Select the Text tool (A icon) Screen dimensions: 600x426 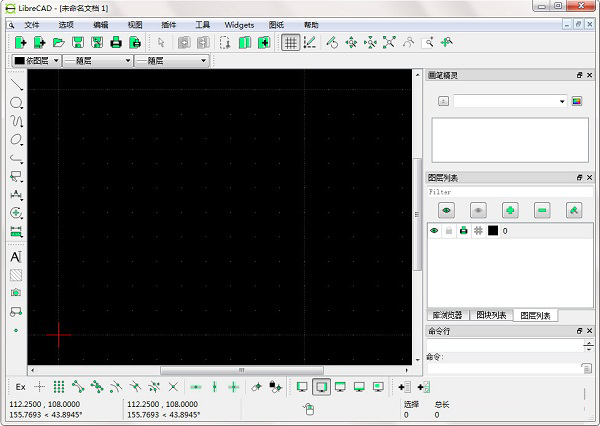(16, 256)
